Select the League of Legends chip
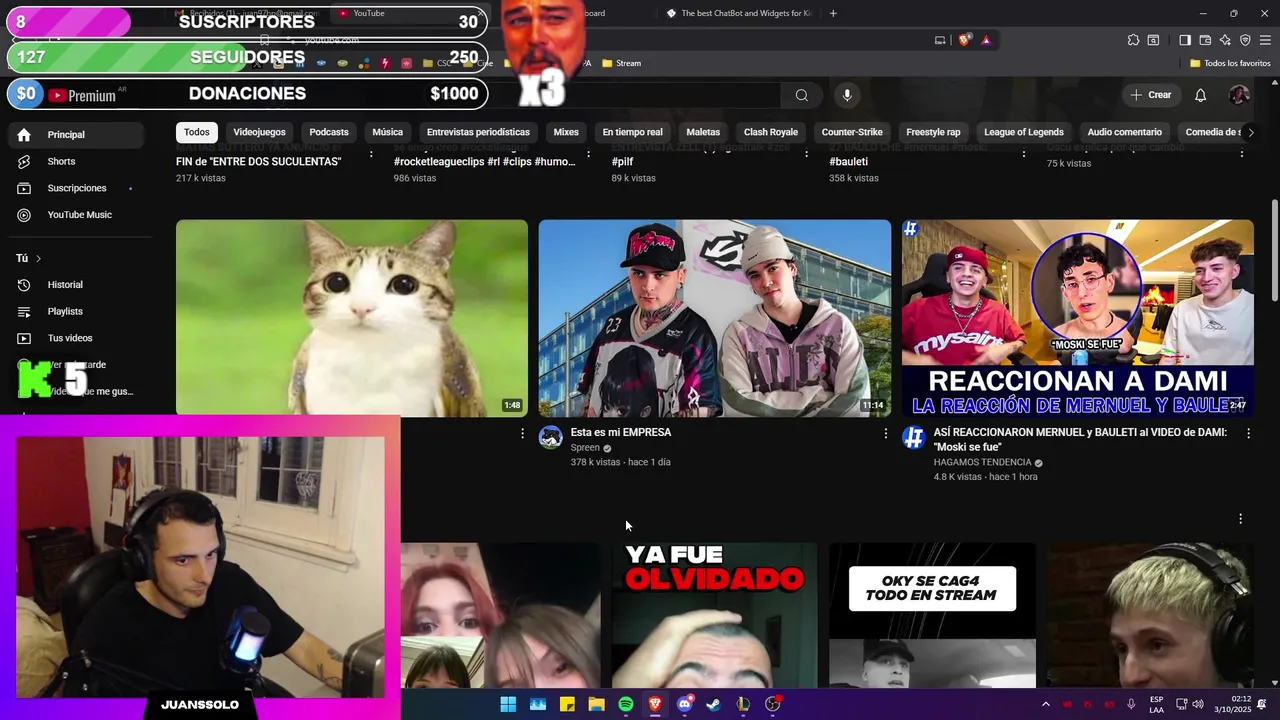This screenshot has width=1280, height=720. click(x=1024, y=132)
